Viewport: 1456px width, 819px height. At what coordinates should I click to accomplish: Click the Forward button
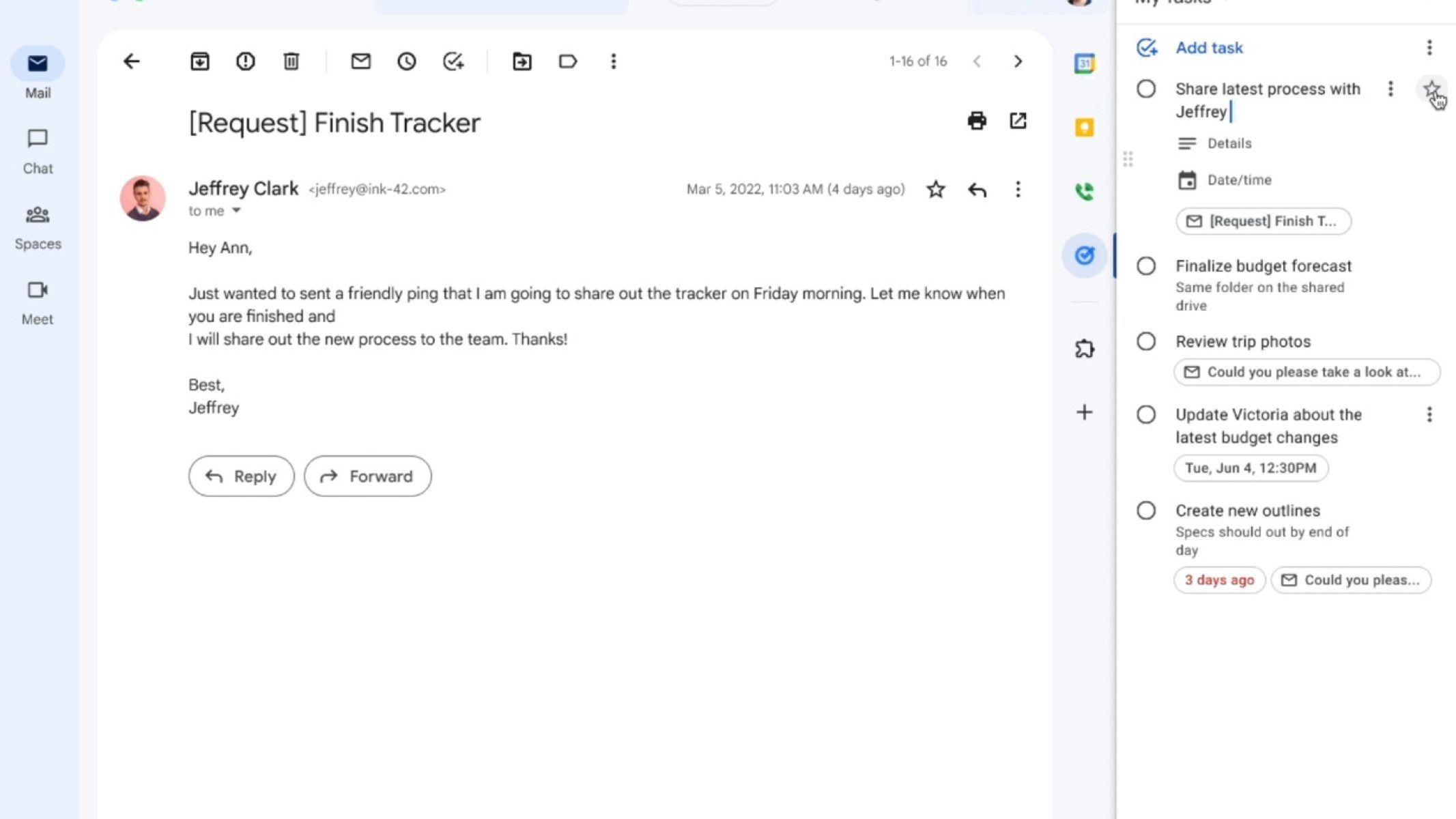click(x=367, y=476)
